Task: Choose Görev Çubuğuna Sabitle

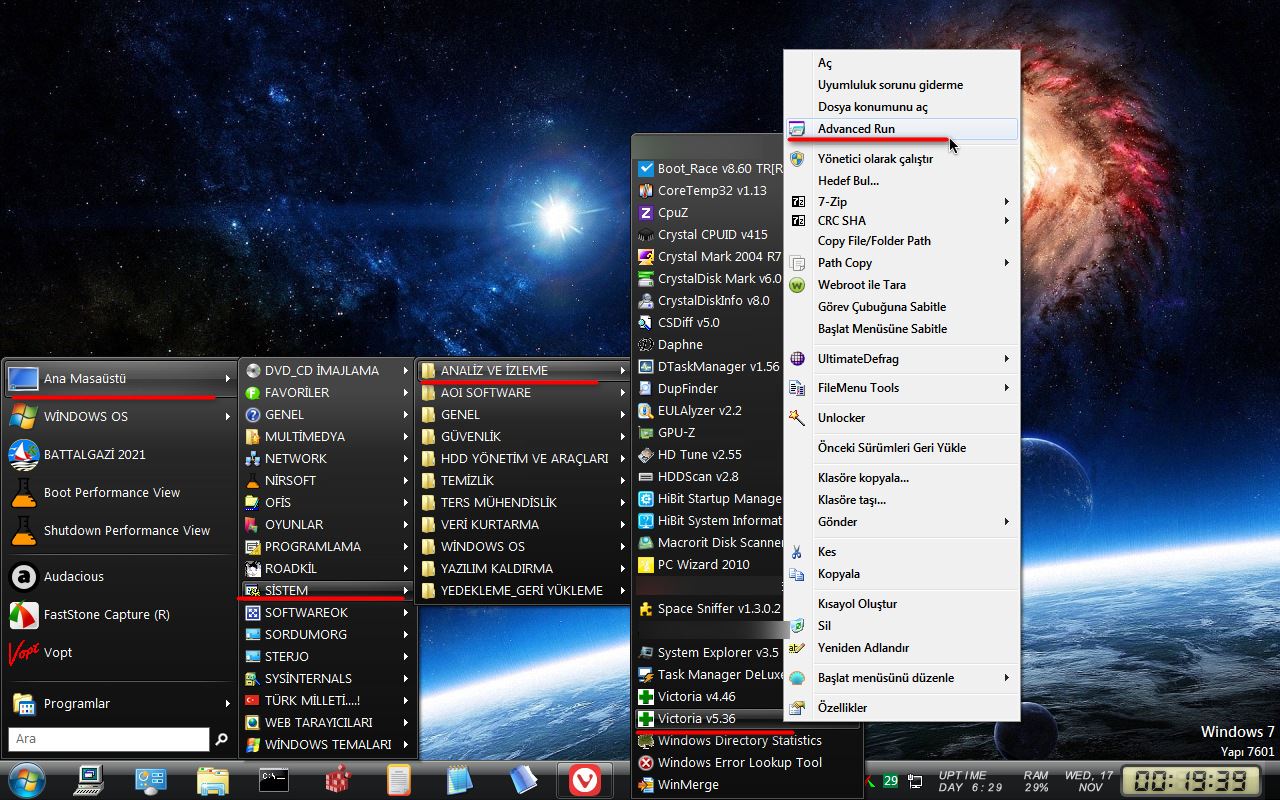Action: tap(882, 307)
